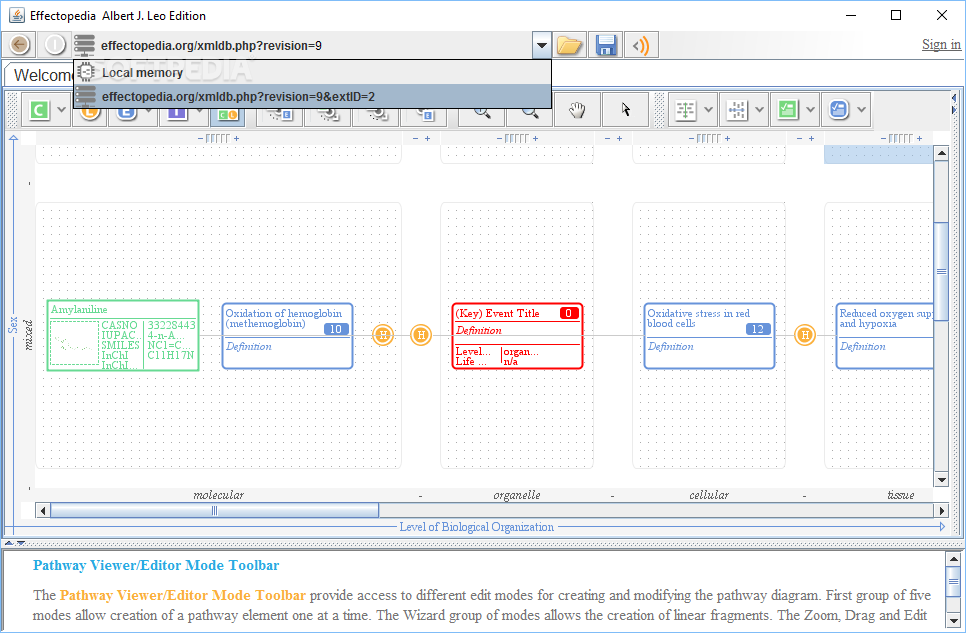Click the back navigation arrow button
This screenshot has height=633, width=966.
pyautogui.click(x=20, y=45)
